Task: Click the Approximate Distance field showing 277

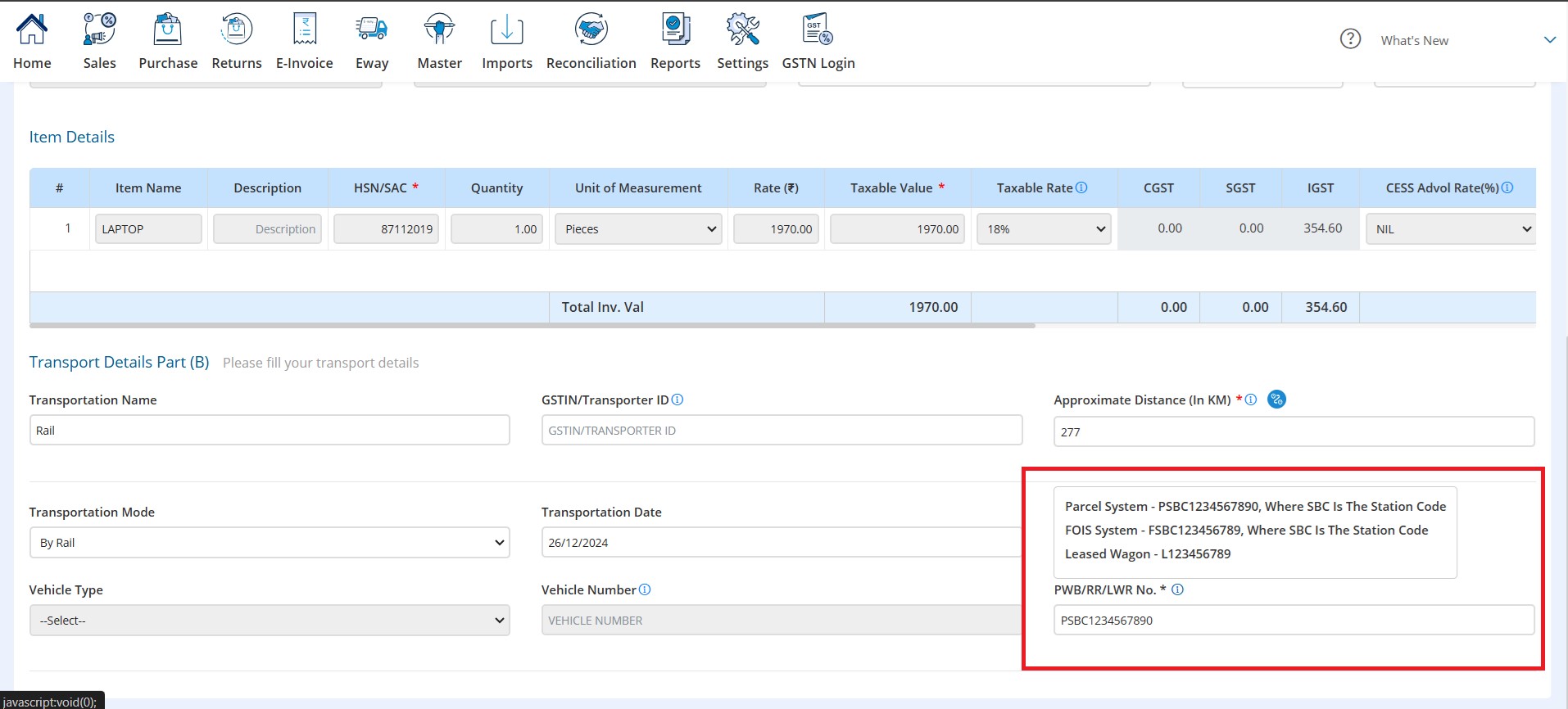Action: (x=1294, y=431)
